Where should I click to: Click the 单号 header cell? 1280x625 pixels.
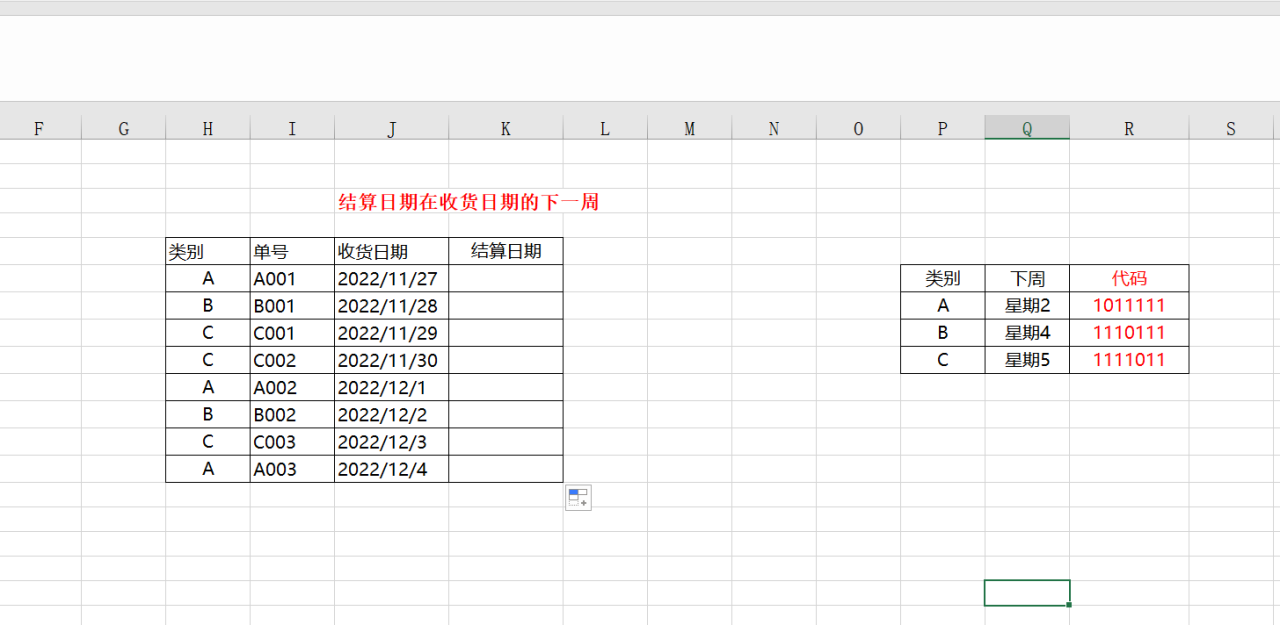pos(292,251)
